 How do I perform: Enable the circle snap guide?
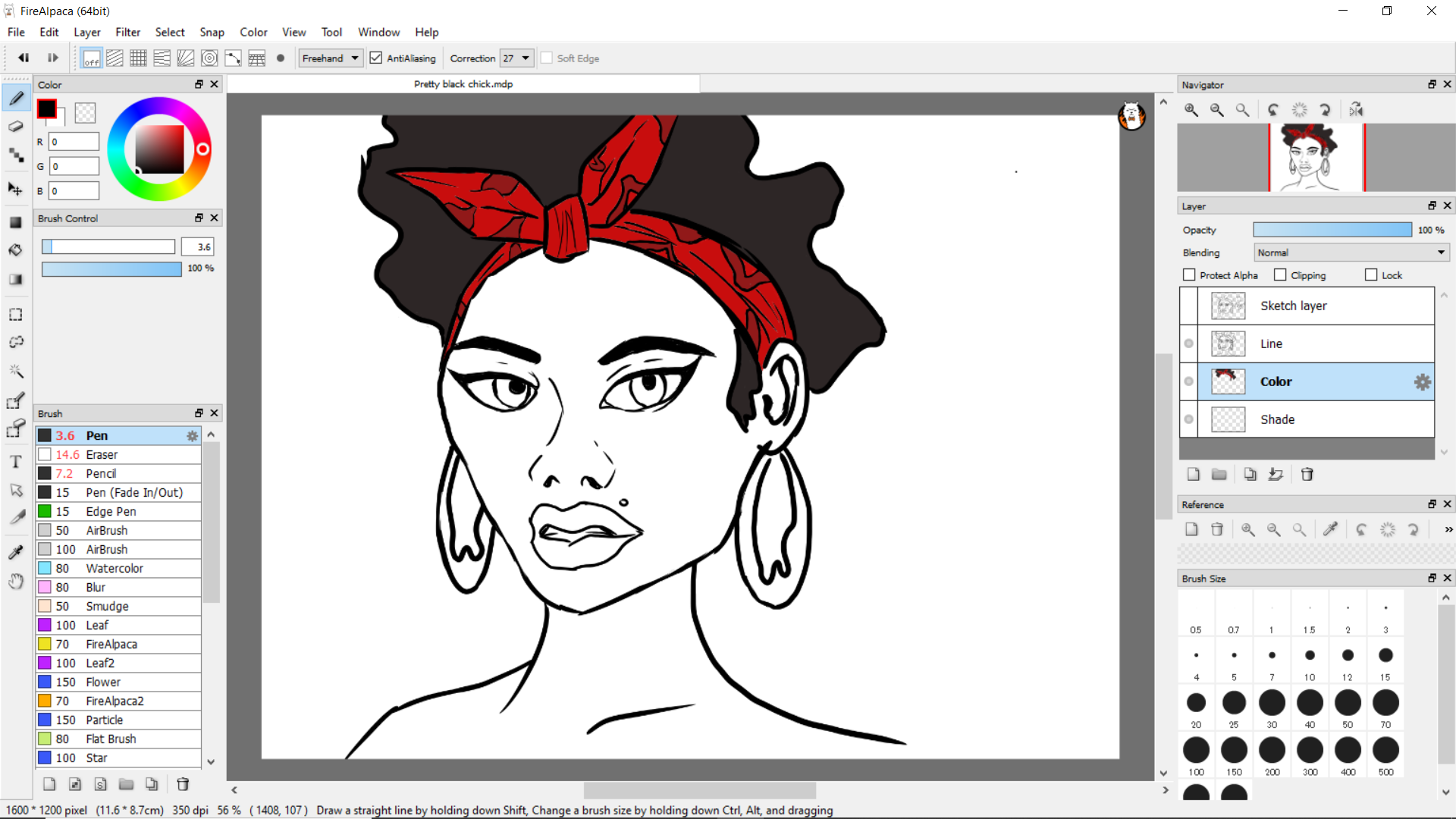[209, 58]
